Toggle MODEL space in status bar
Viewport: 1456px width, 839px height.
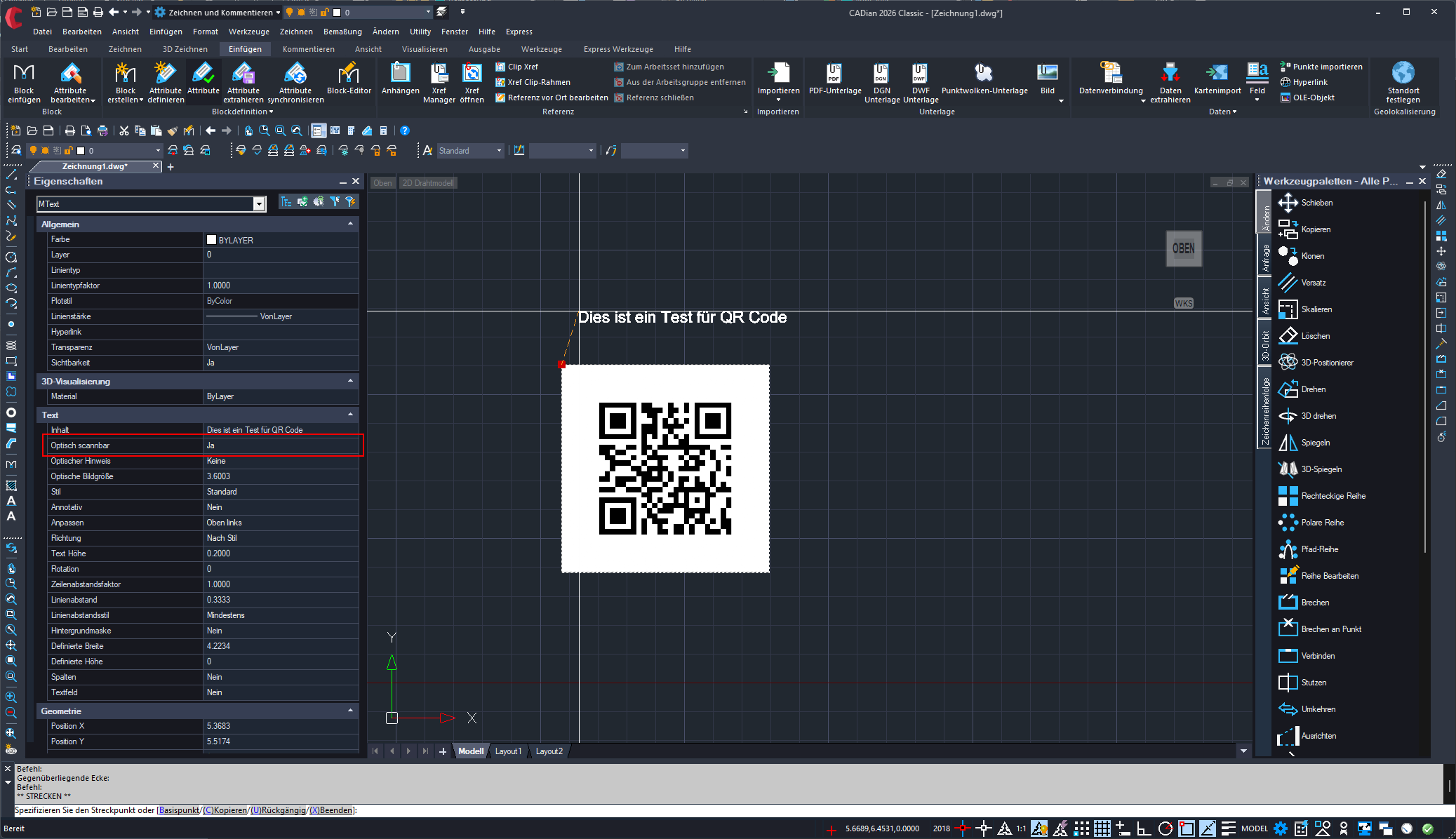[x=1254, y=828]
